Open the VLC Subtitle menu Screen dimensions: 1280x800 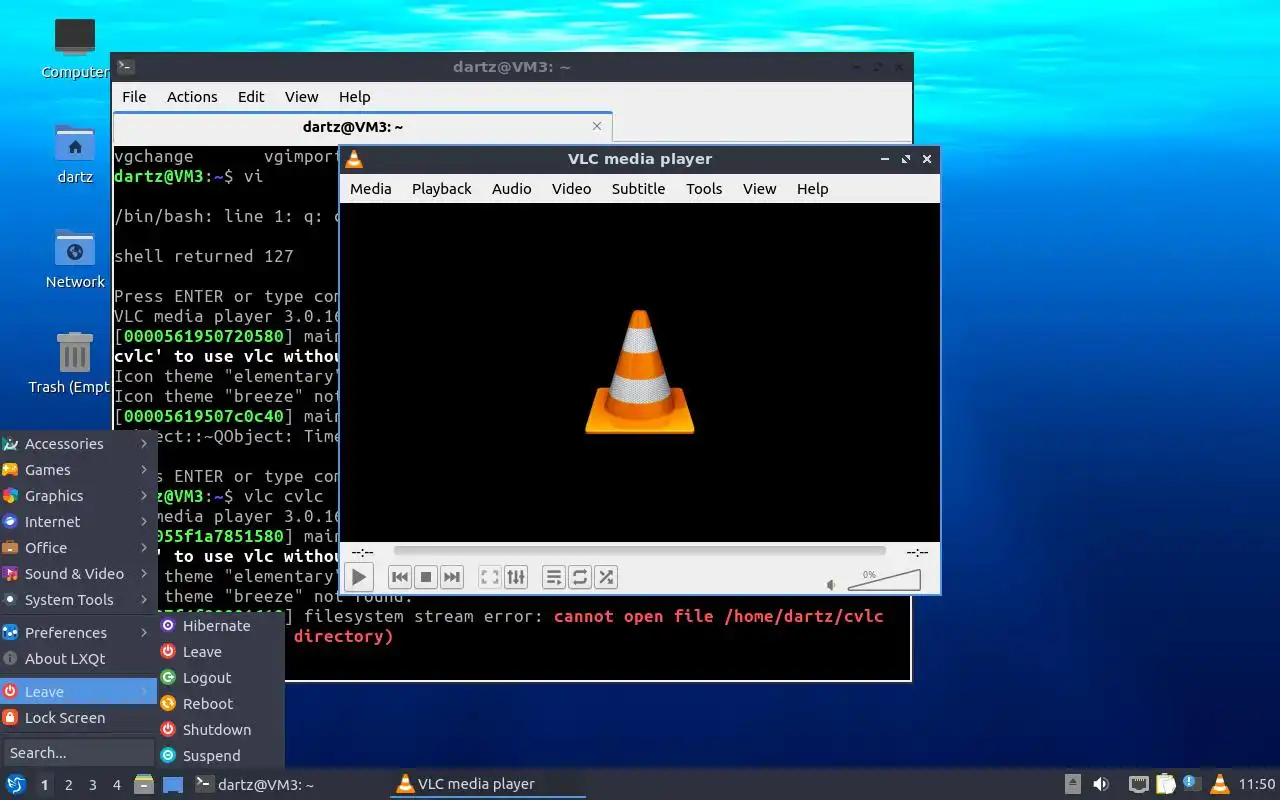coord(638,188)
